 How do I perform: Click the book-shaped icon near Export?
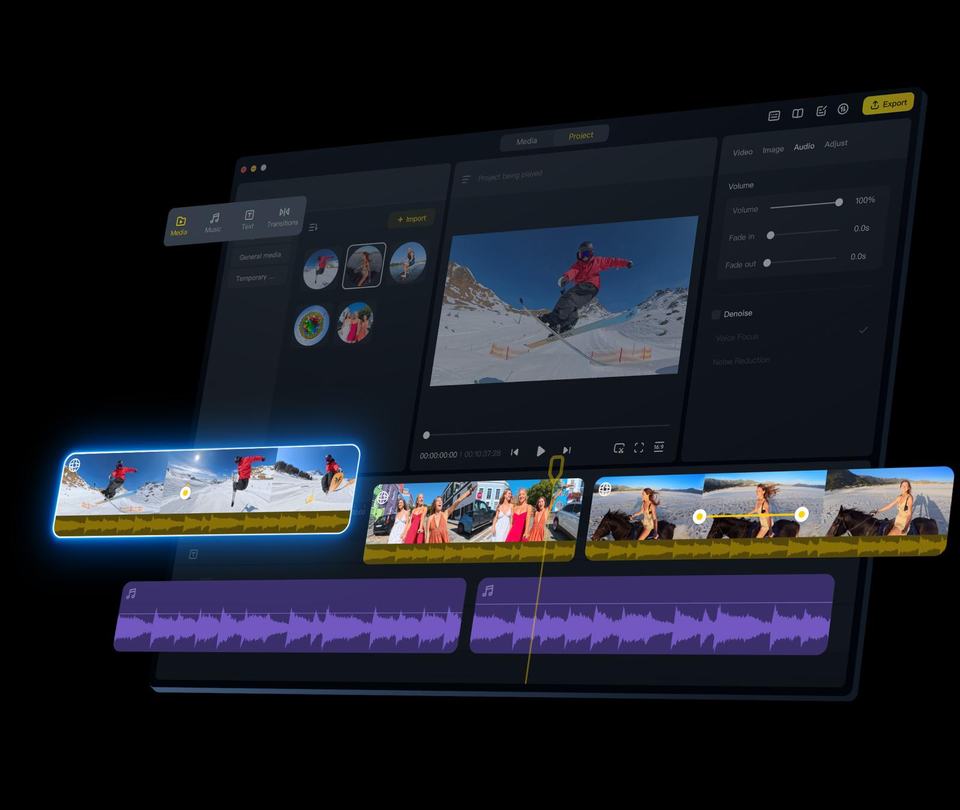click(797, 113)
